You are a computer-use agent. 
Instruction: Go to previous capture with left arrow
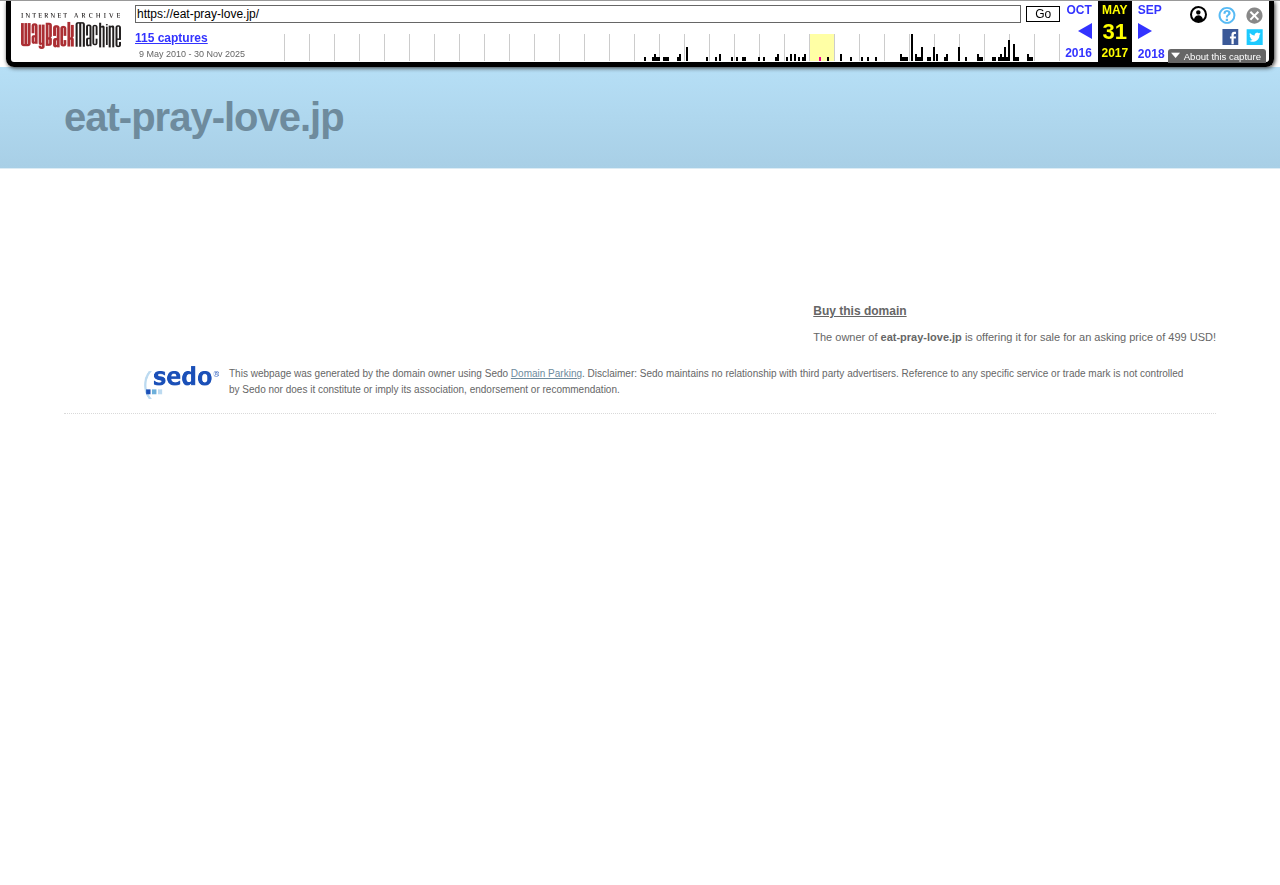[1084, 31]
